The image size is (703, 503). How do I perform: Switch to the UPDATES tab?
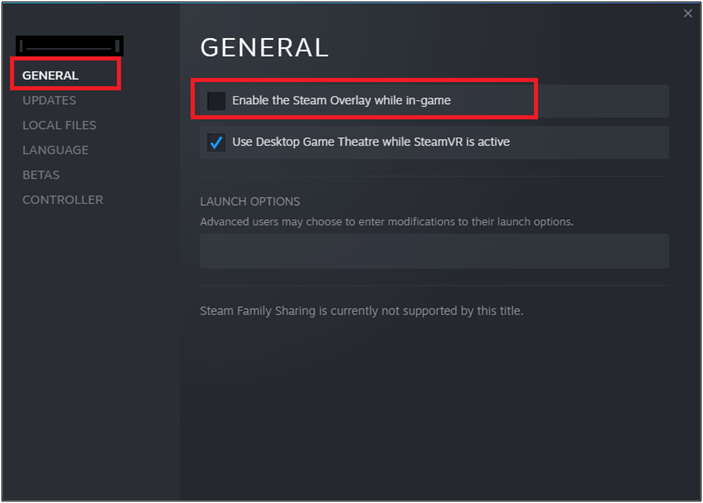click(49, 100)
